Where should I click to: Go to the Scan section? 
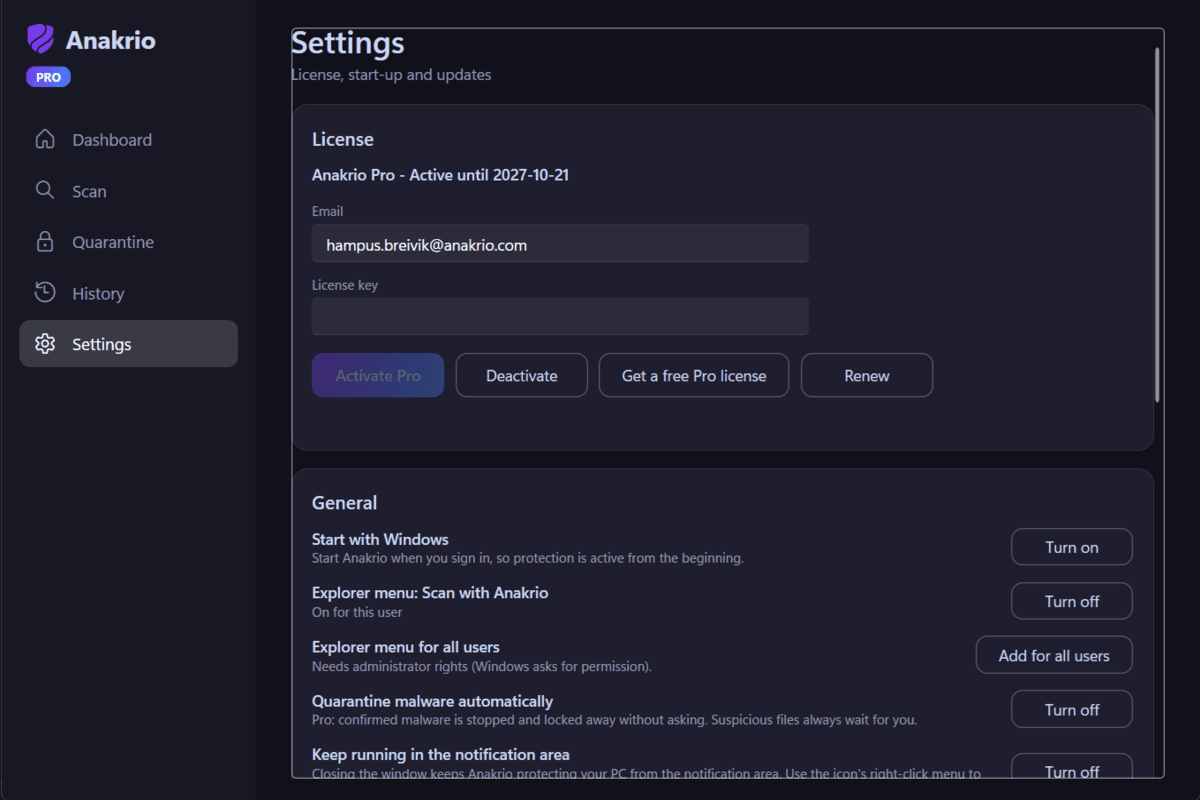129,191
